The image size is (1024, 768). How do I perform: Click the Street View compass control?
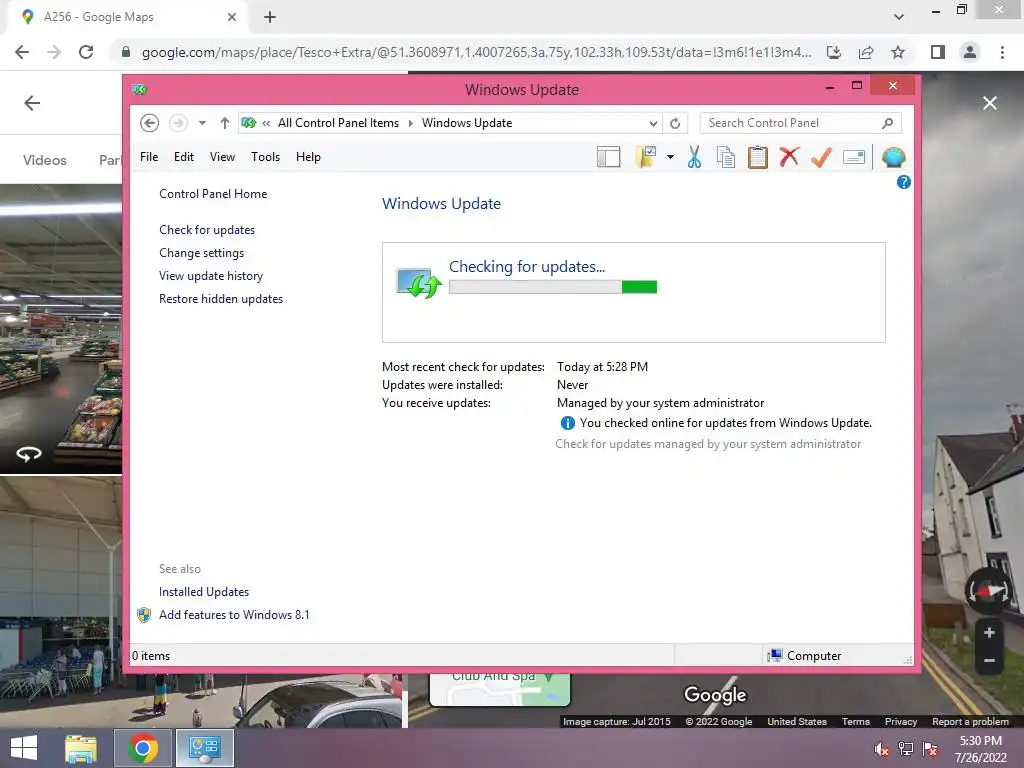989,592
